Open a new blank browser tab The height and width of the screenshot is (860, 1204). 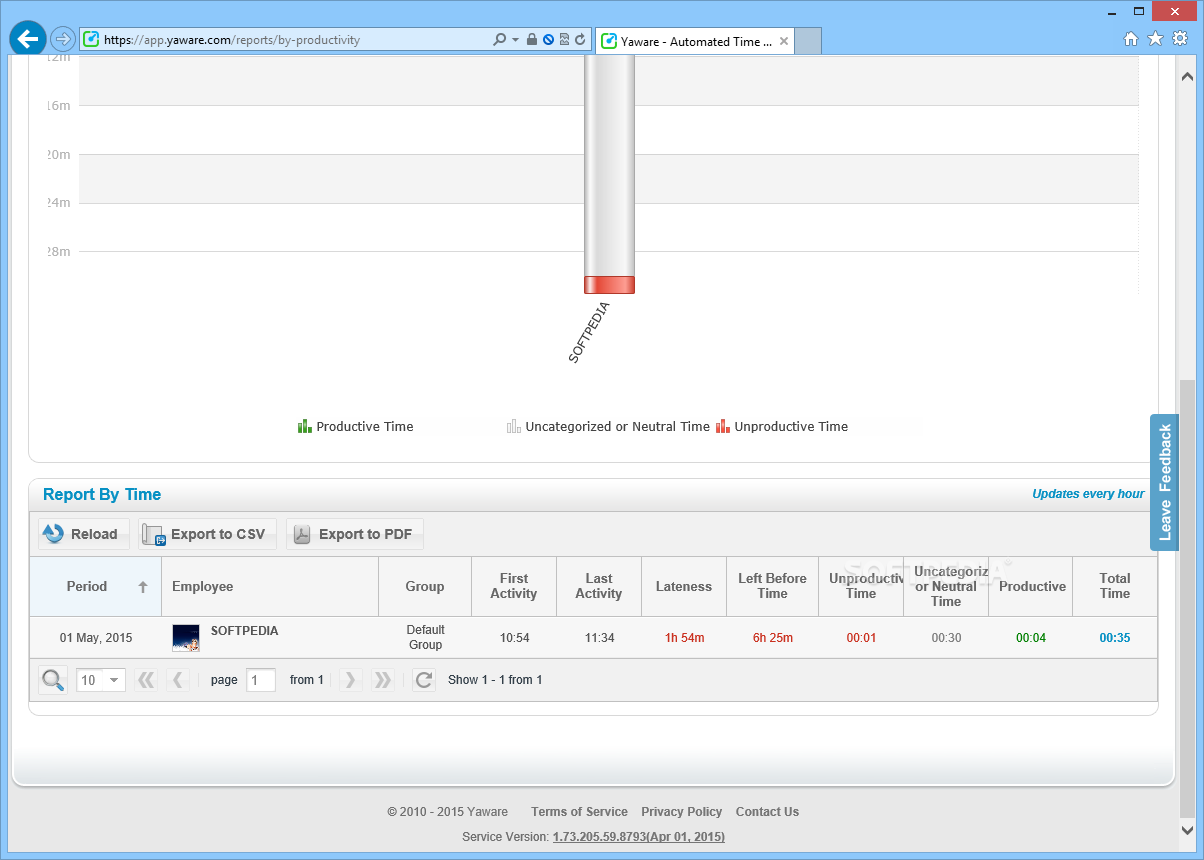808,42
